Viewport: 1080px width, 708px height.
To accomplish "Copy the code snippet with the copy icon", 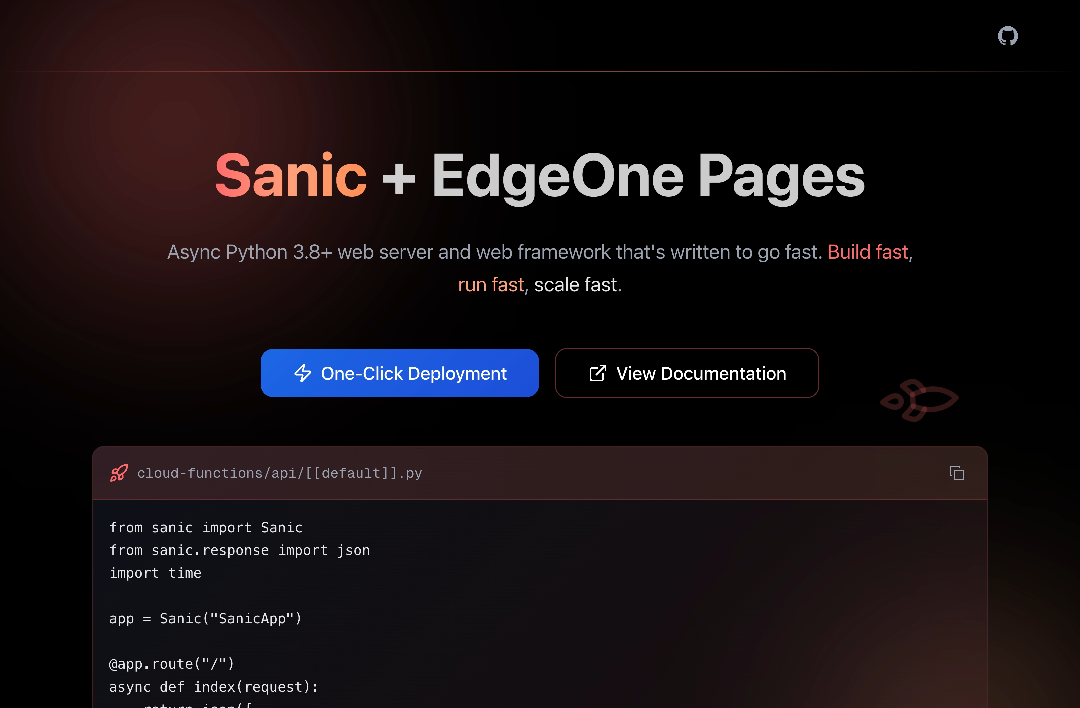I will (x=957, y=473).
